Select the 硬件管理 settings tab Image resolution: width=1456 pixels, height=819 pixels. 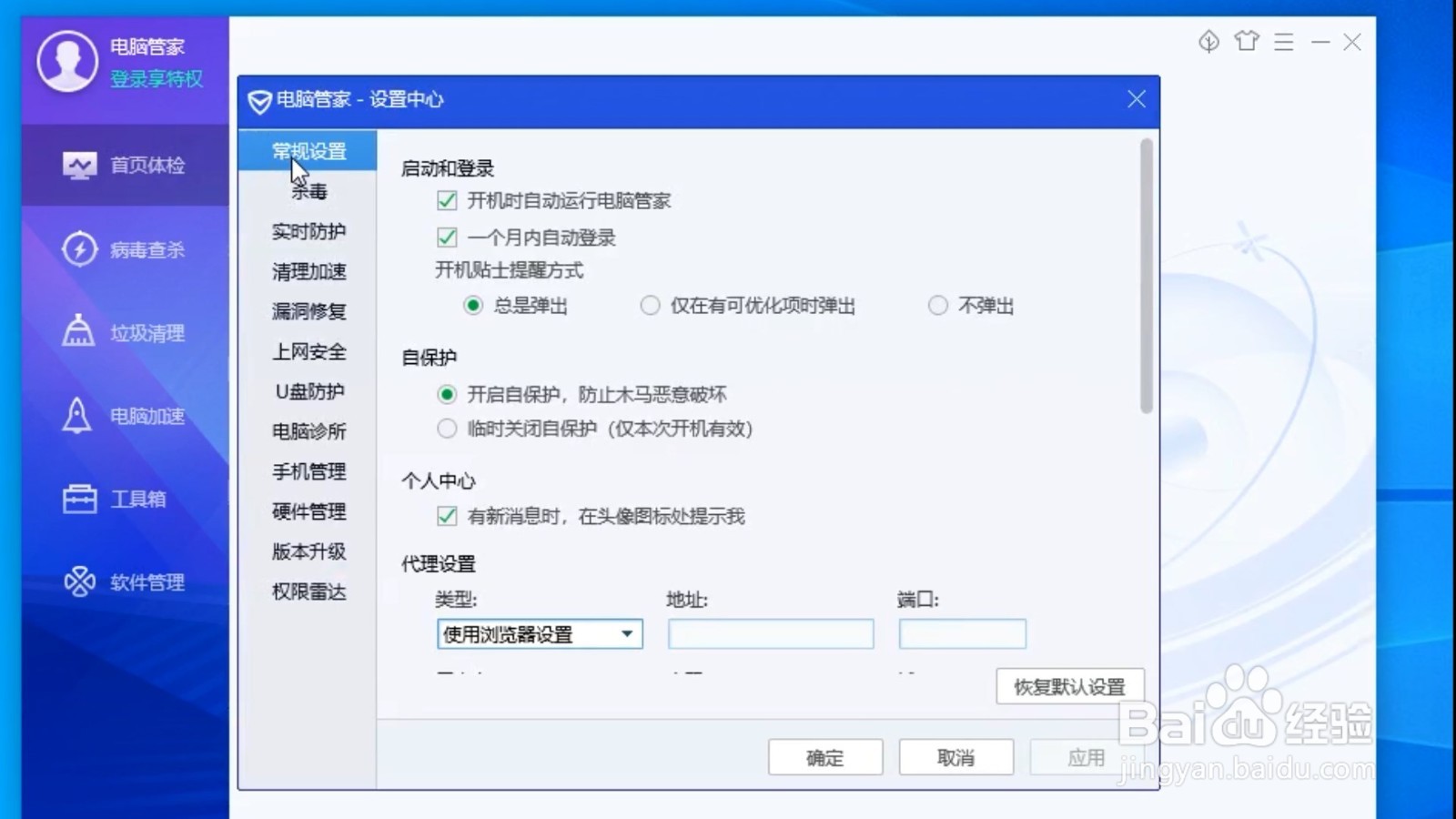tap(308, 511)
